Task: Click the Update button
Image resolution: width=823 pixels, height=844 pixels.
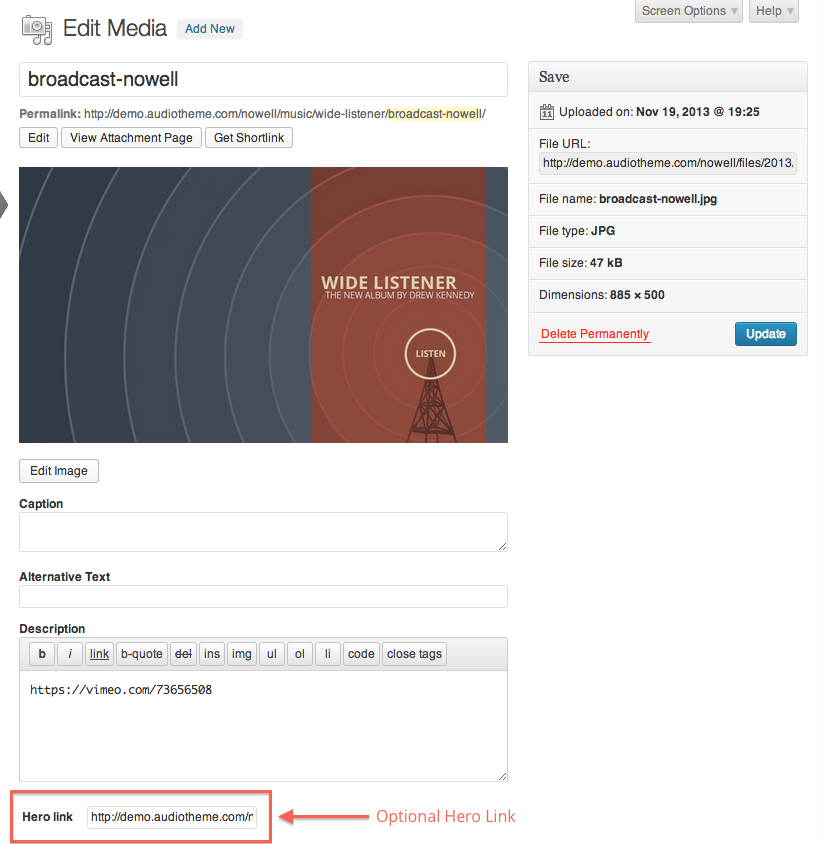Action: pos(765,334)
